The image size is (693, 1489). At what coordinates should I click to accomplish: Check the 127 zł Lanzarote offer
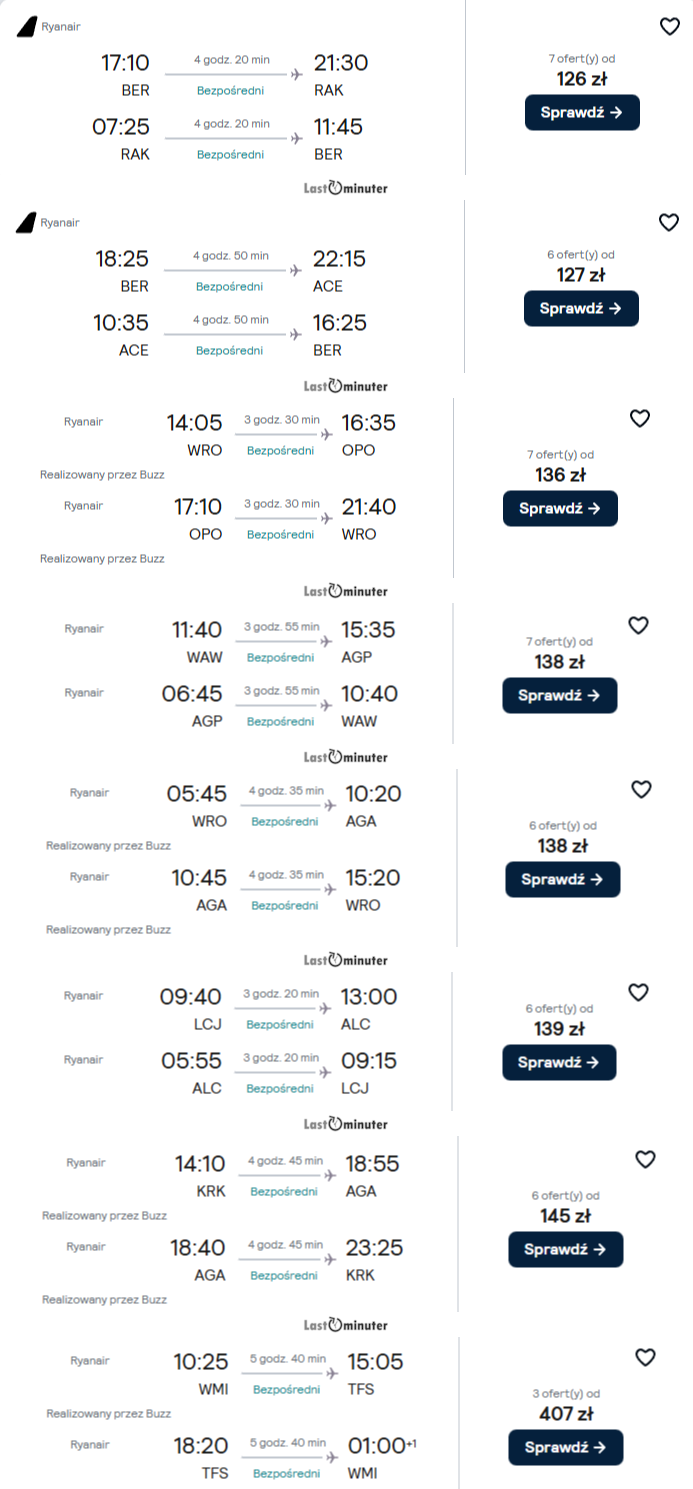581,309
